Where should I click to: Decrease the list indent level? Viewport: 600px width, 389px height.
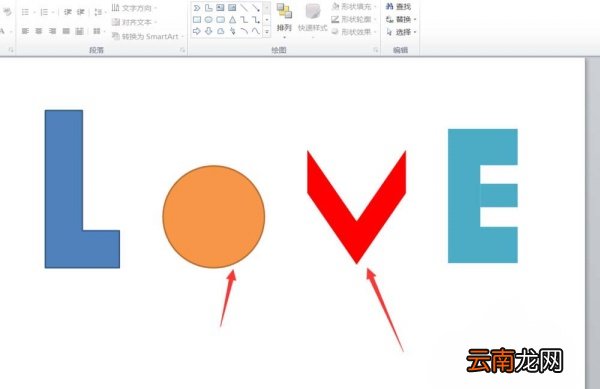[68, 12]
